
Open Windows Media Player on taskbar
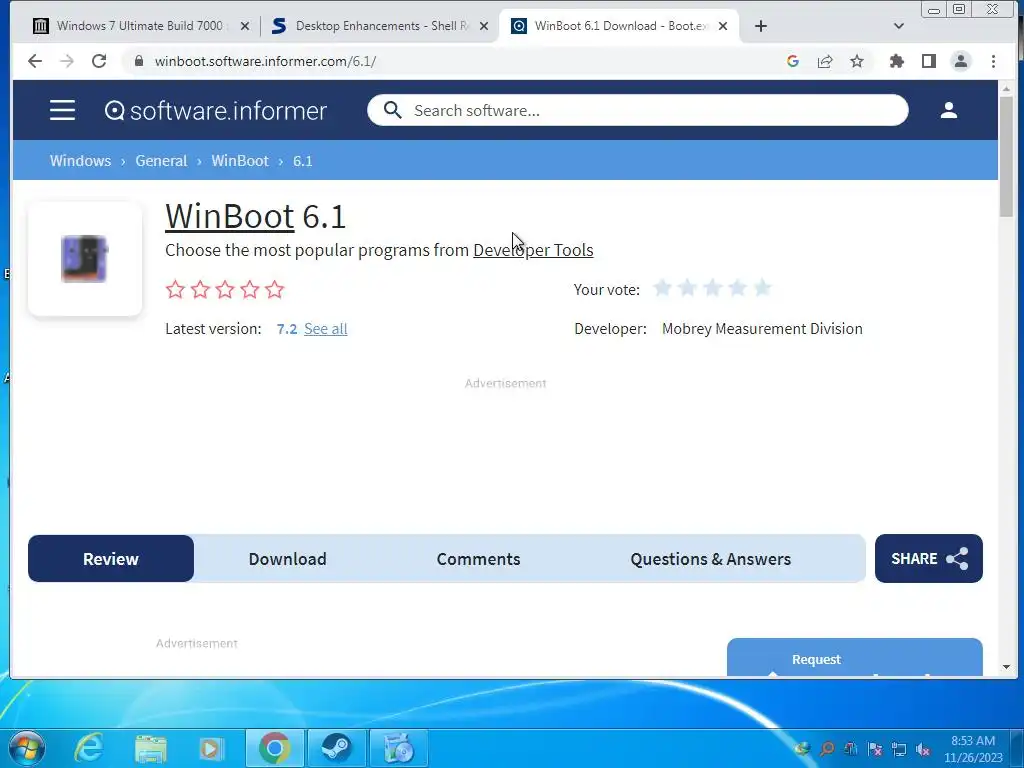(211, 748)
